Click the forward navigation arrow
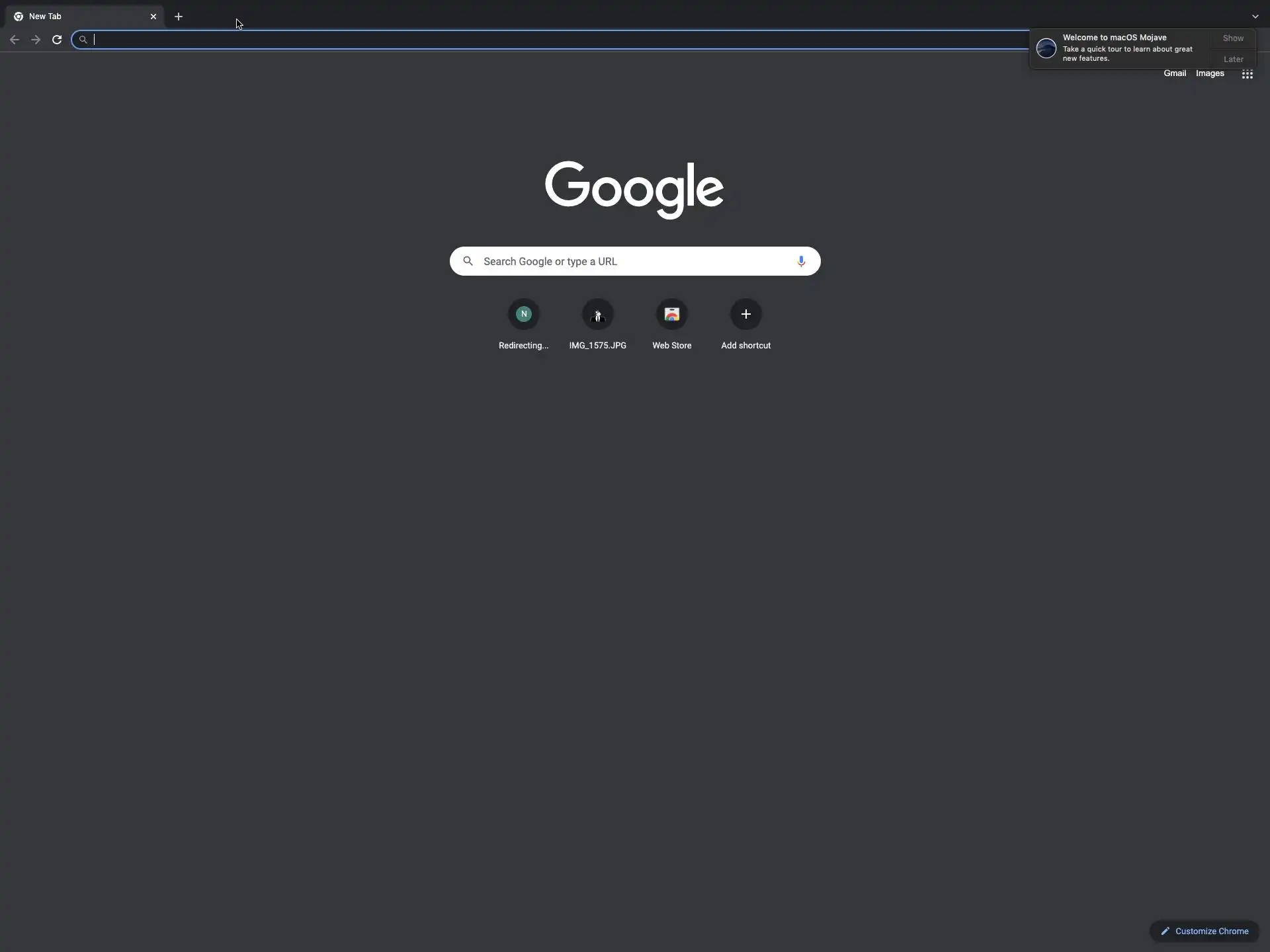1270x952 pixels. [36, 40]
